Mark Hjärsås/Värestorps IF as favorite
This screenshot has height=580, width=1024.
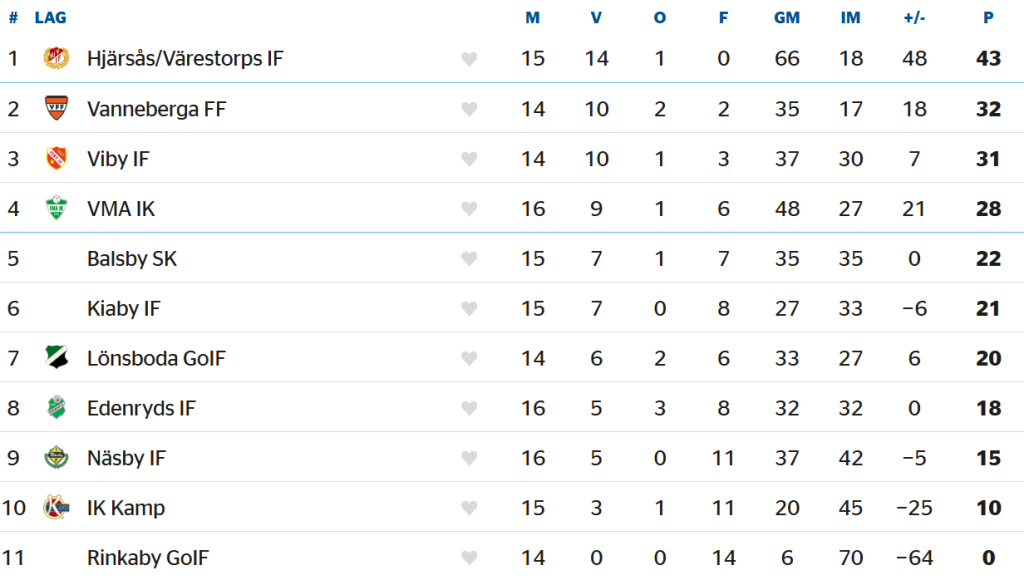click(x=469, y=59)
